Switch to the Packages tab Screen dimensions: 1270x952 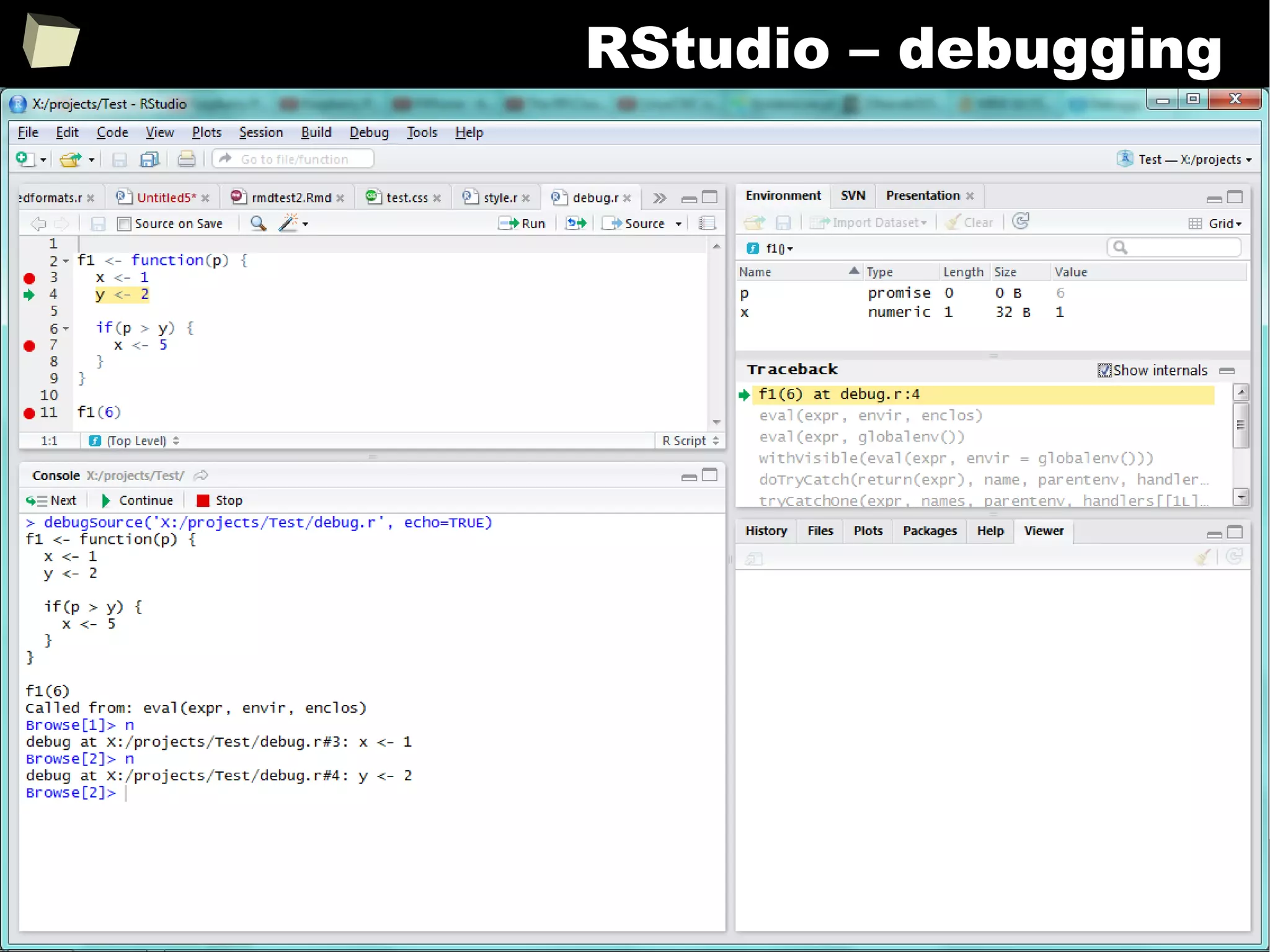(x=930, y=531)
